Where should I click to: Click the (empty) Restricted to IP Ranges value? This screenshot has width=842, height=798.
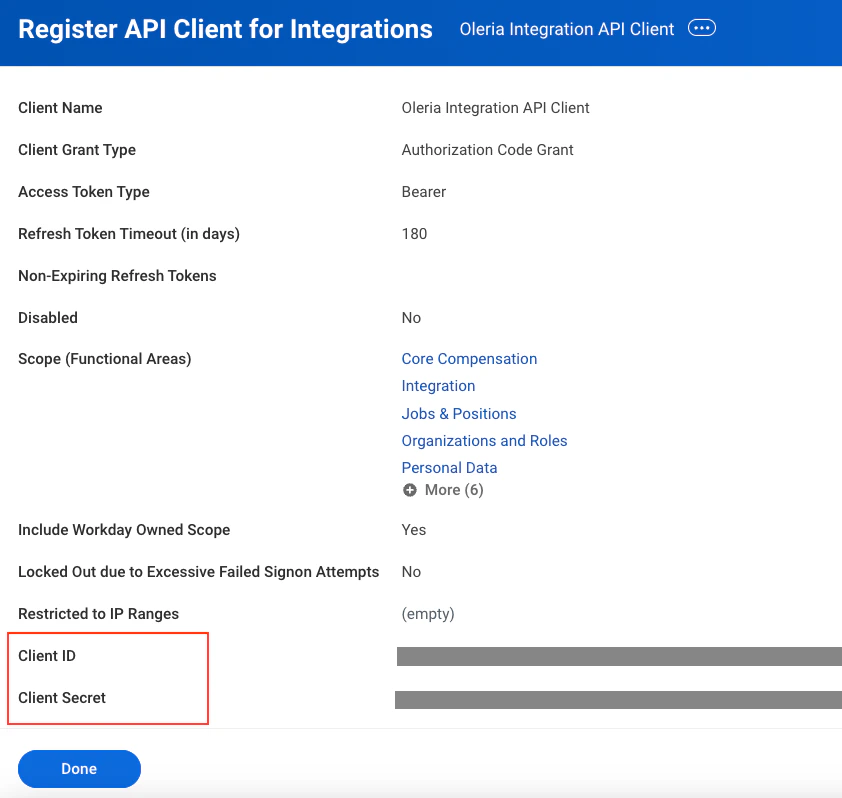(428, 614)
